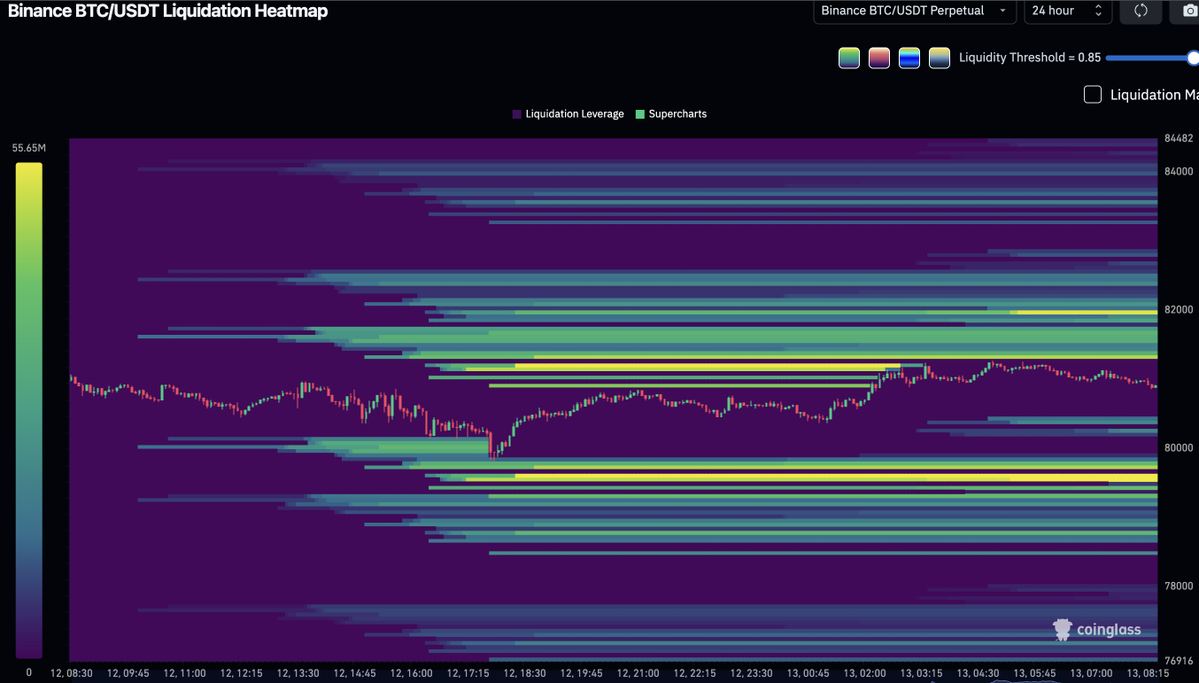This screenshot has height=683, width=1199.
Task: Click the 13, 08:15 time axis label
Action: [1147, 674]
